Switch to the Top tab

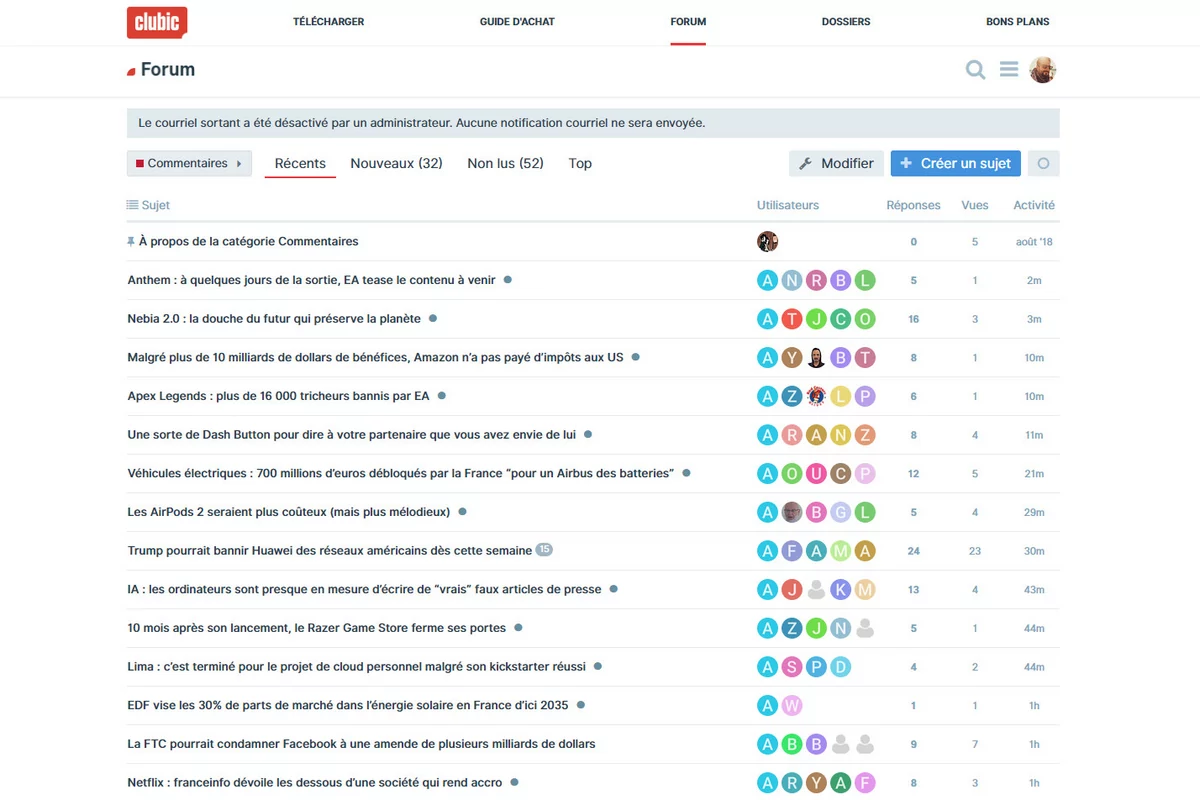tap(580, 163)
